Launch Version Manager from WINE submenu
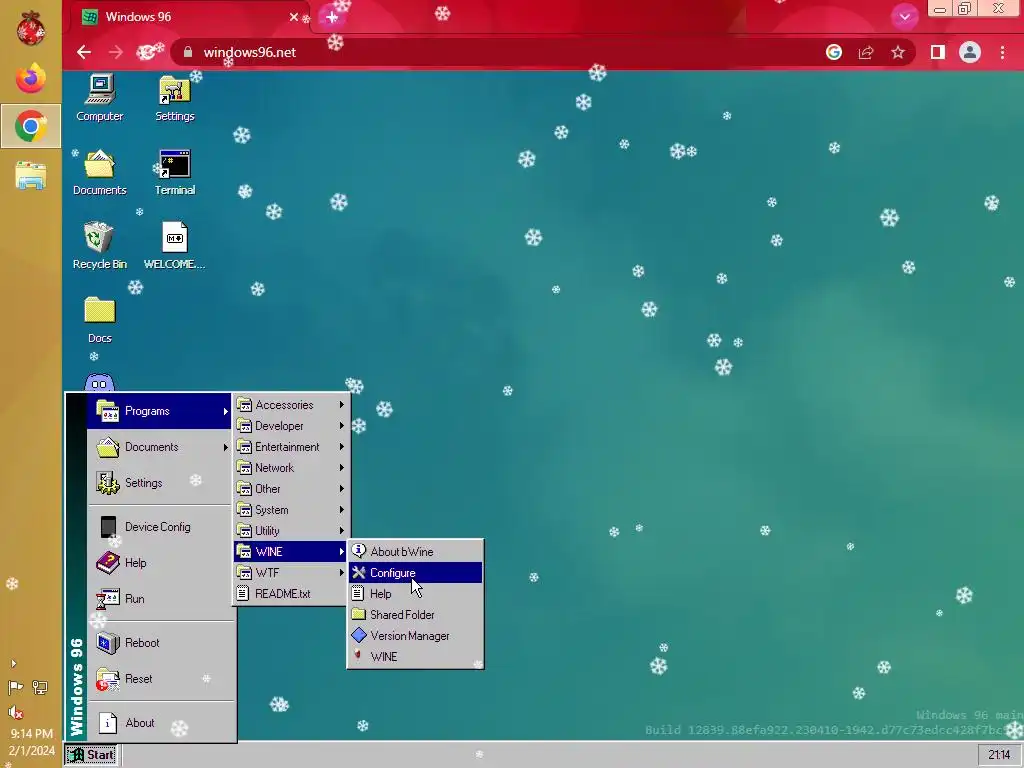This screenshot has width=1024, height=768. pos(415,635)
